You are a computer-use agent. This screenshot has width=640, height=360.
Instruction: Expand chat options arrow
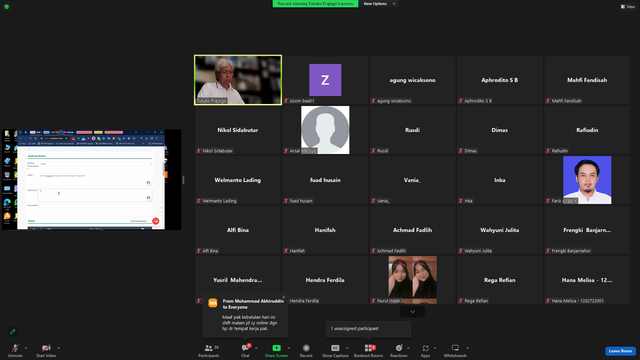pos(256,348)
